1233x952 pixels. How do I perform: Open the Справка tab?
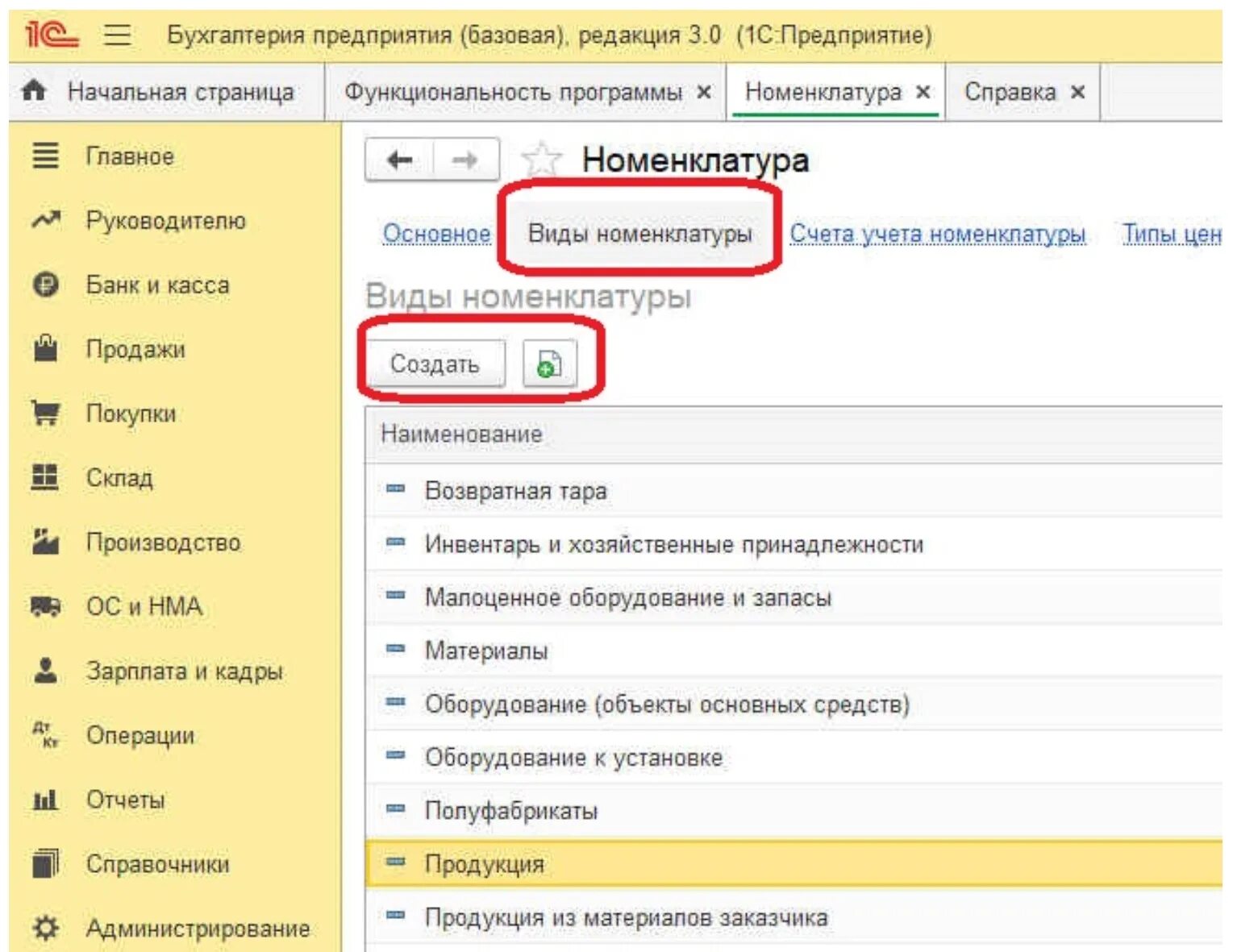pos(1023,92)
